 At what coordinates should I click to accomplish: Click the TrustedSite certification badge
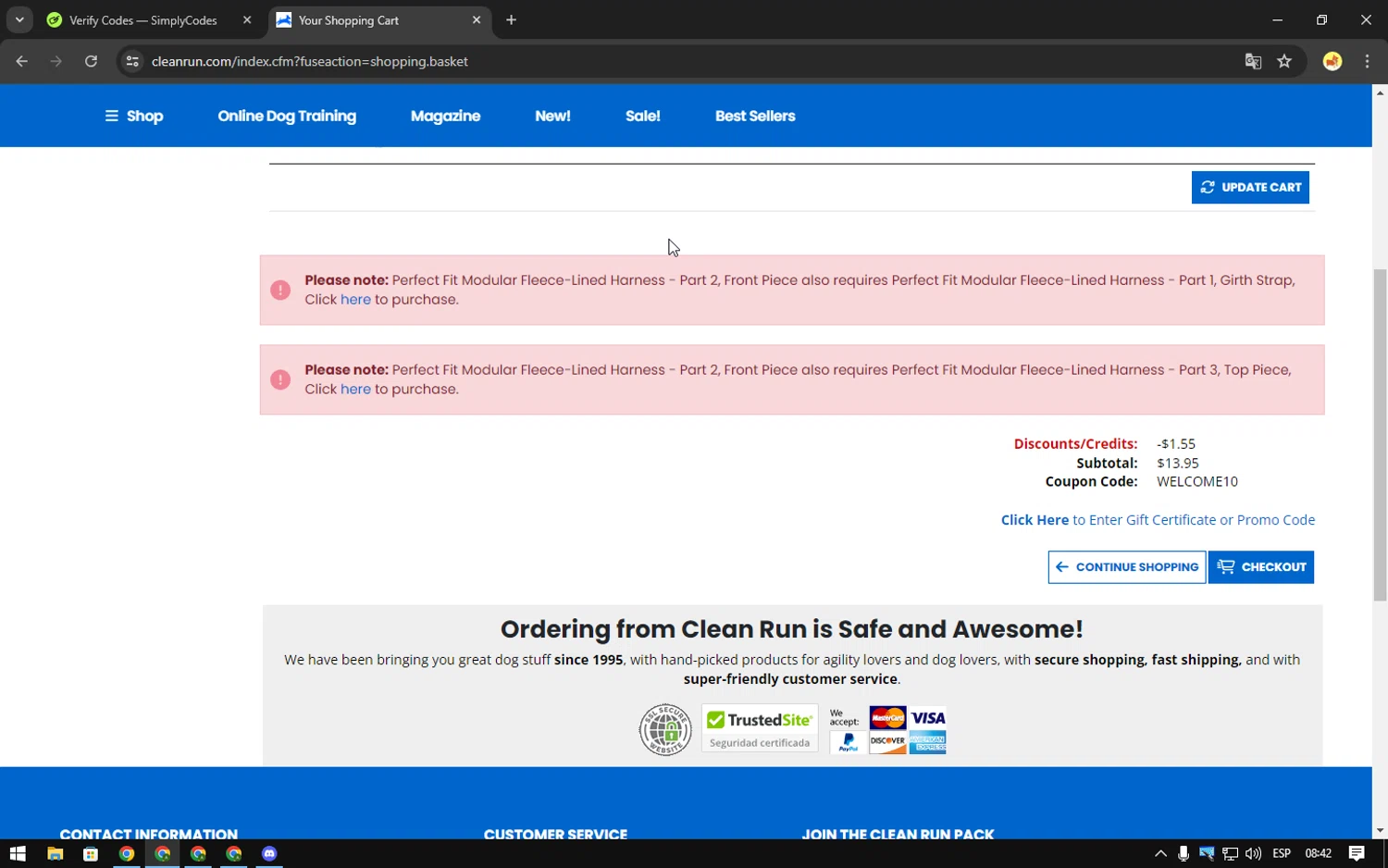(x=760, y=728)
